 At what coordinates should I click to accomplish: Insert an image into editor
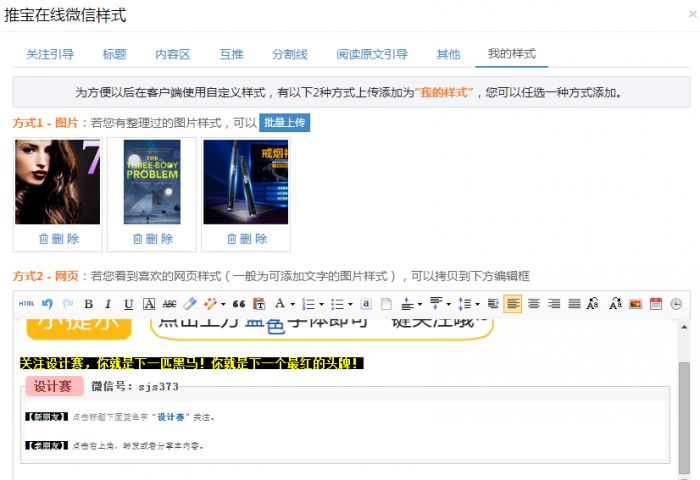click(x=635, y=304)
